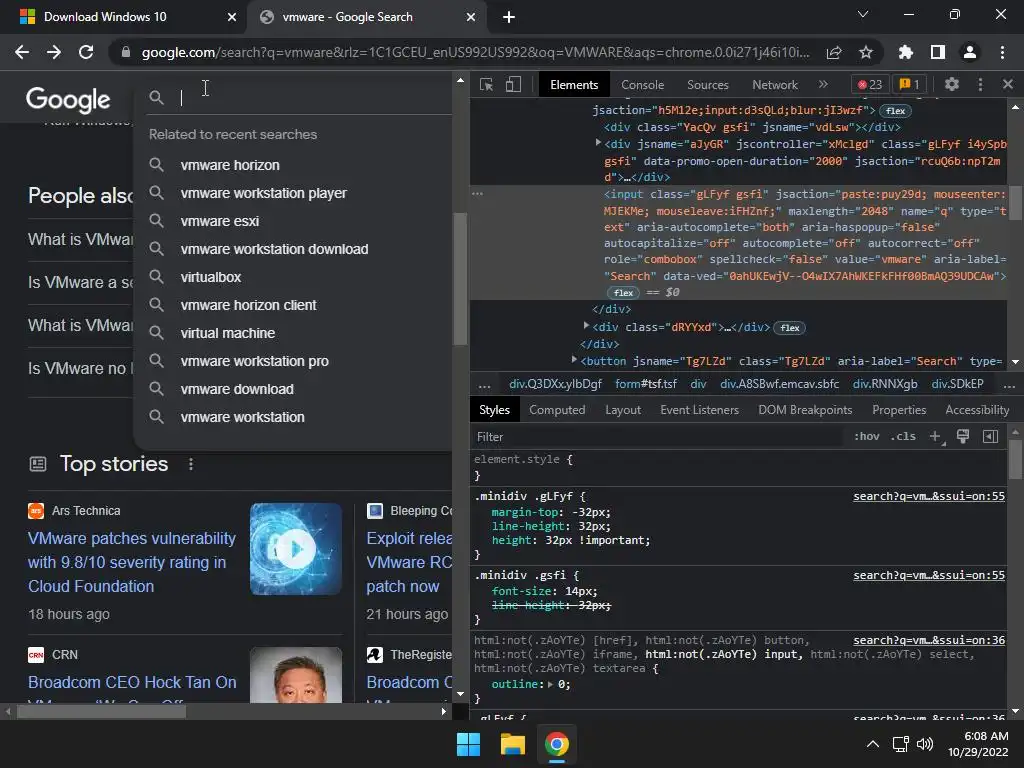The image size is (1024, 768).
Task: Open the Accessibility tab in DevTools
Action: pos(977,410)
